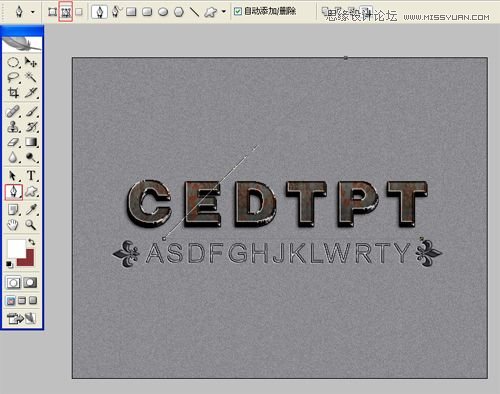This screenshot has width=500, height=394.
Task: Select the Elliptical Marquee tool
Action: coord(13,62)
